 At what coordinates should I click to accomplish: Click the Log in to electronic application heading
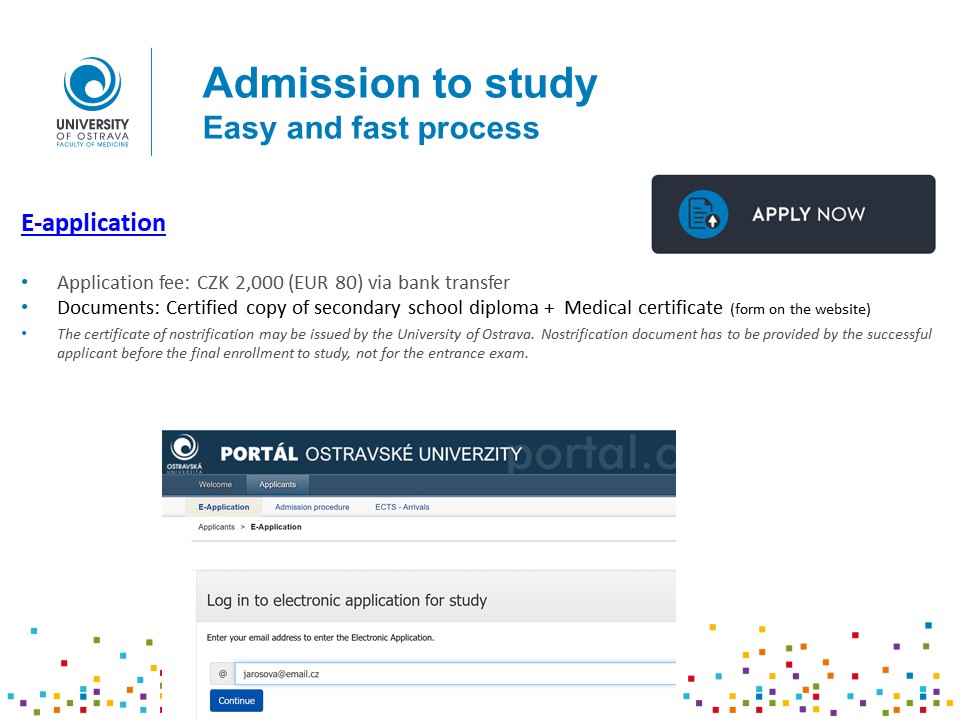coord(346,601)
